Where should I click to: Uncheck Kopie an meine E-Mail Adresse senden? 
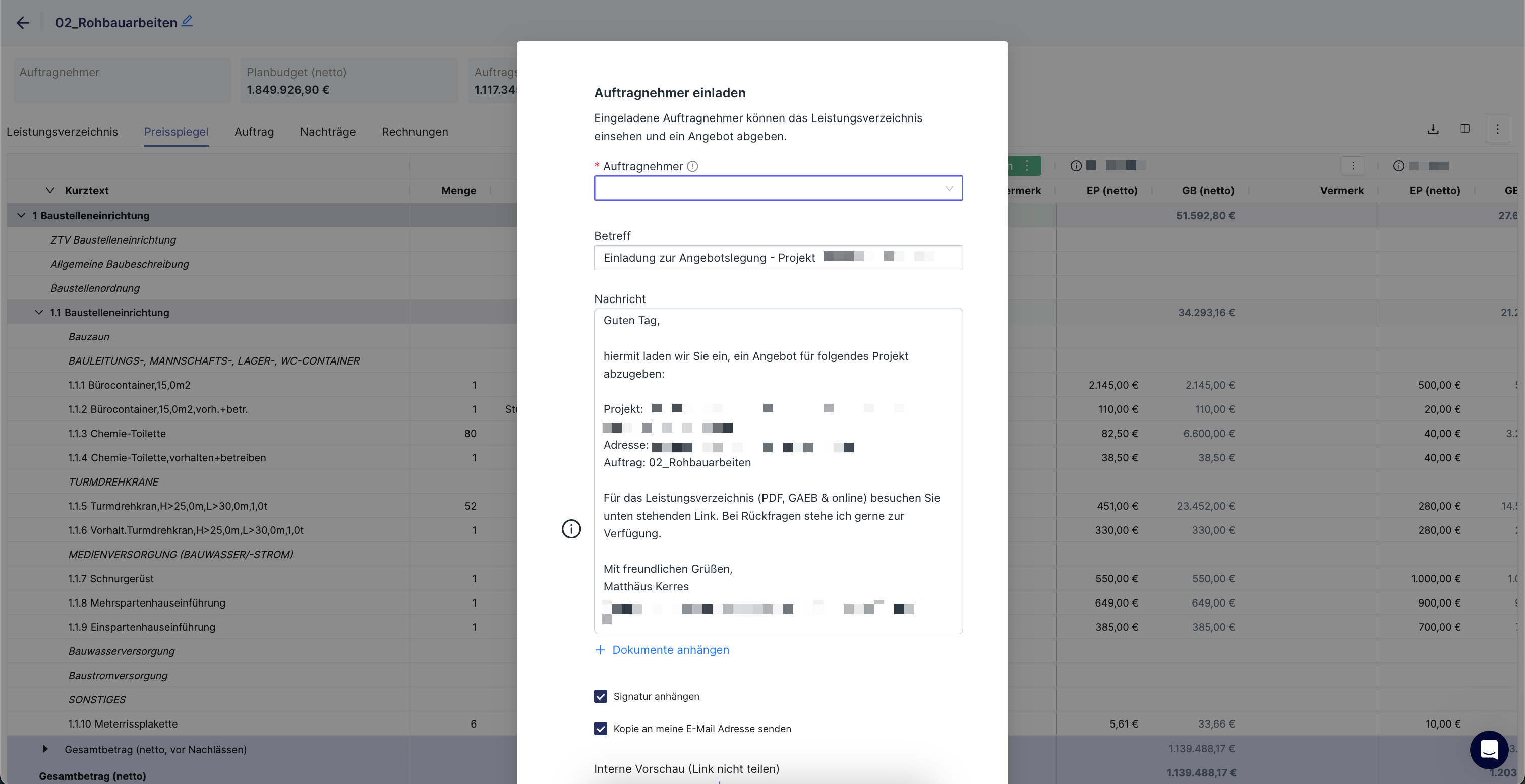coord(600,728)
